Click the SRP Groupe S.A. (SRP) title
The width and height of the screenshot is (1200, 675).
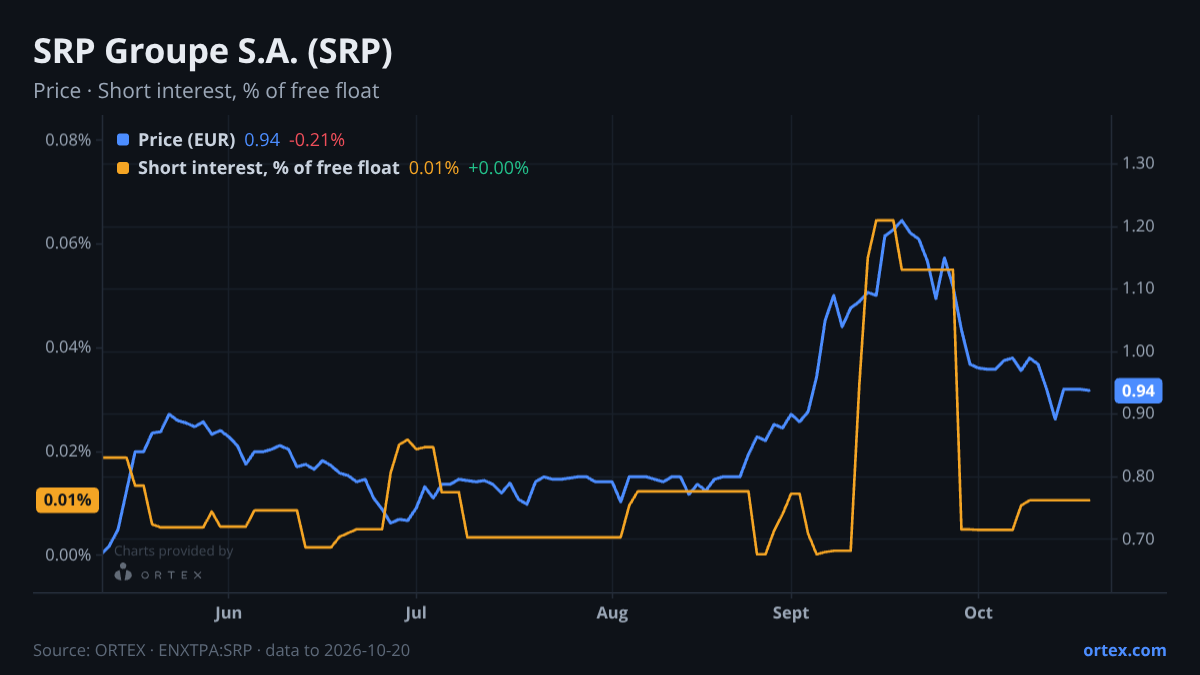click(213, 52)
